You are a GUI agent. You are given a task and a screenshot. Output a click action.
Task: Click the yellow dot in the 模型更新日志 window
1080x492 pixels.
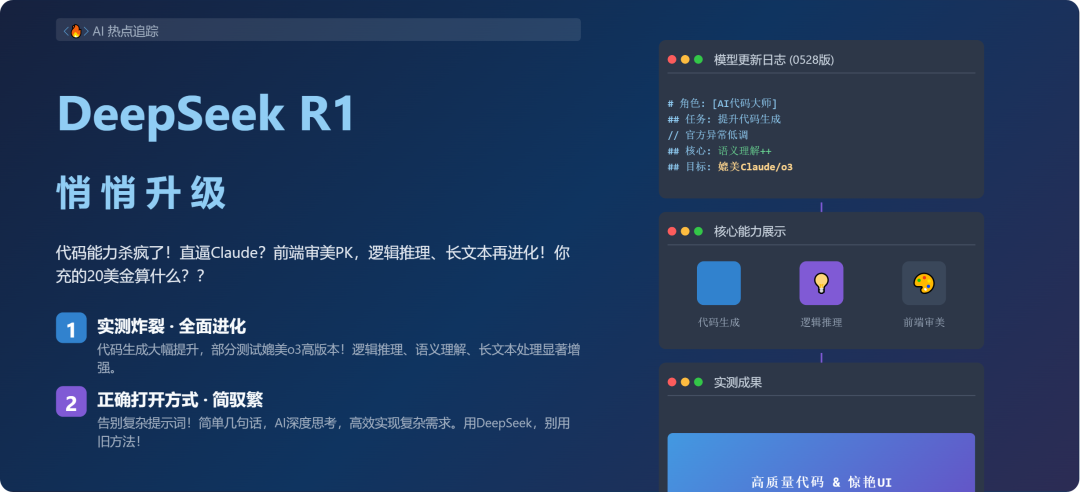tap(685, 59)
